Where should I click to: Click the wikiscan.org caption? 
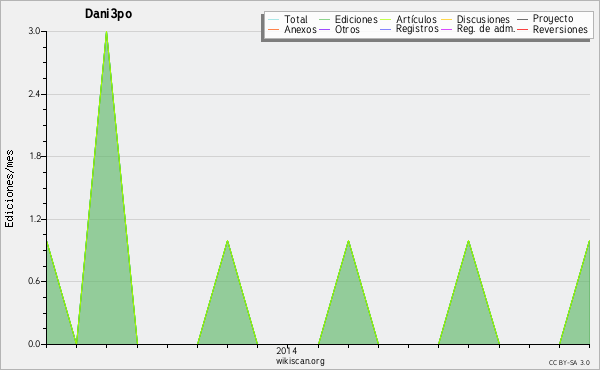pos(300,361)
